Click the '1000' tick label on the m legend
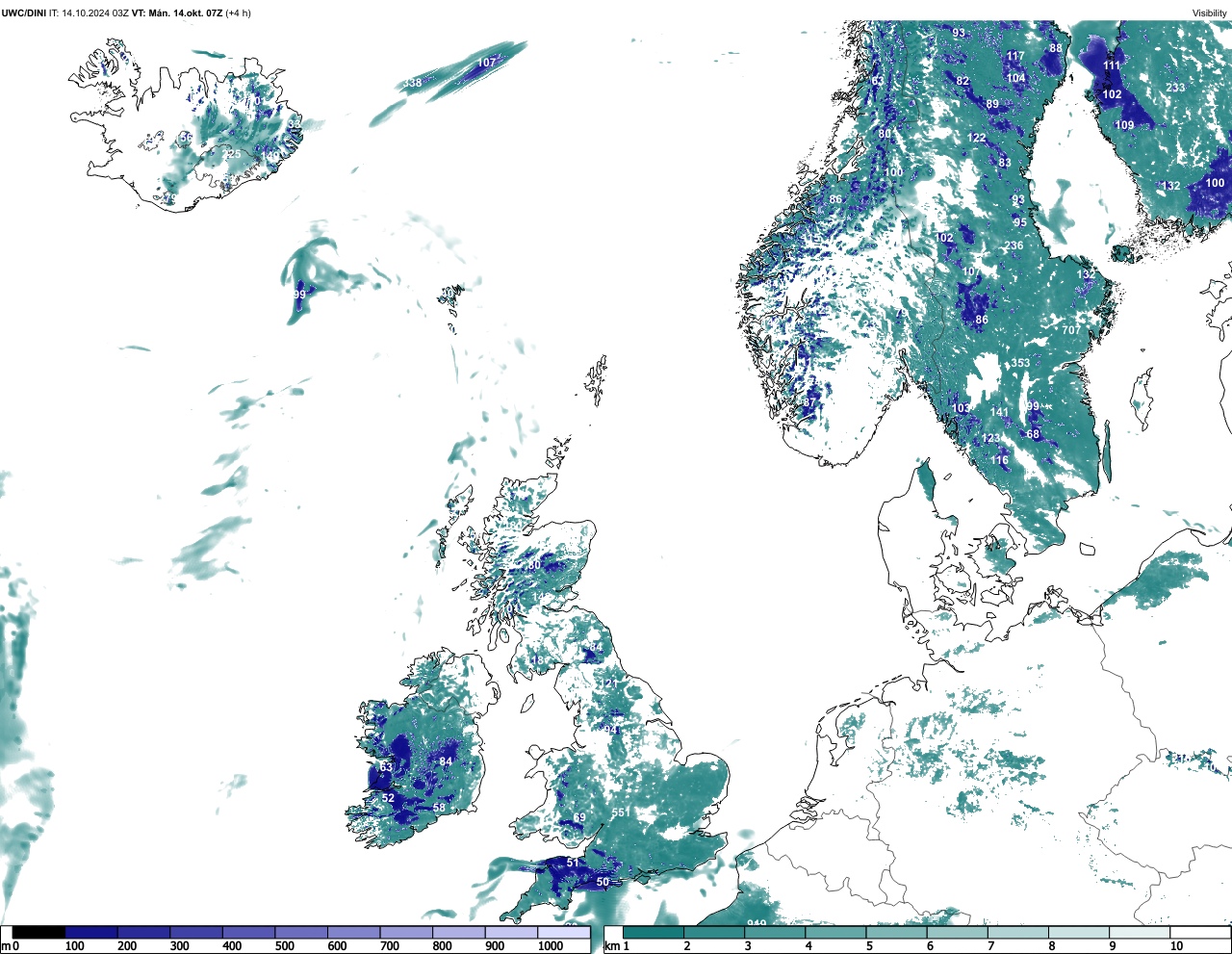Viewport: 1232px width, 954px height. (x=551, y=946)
